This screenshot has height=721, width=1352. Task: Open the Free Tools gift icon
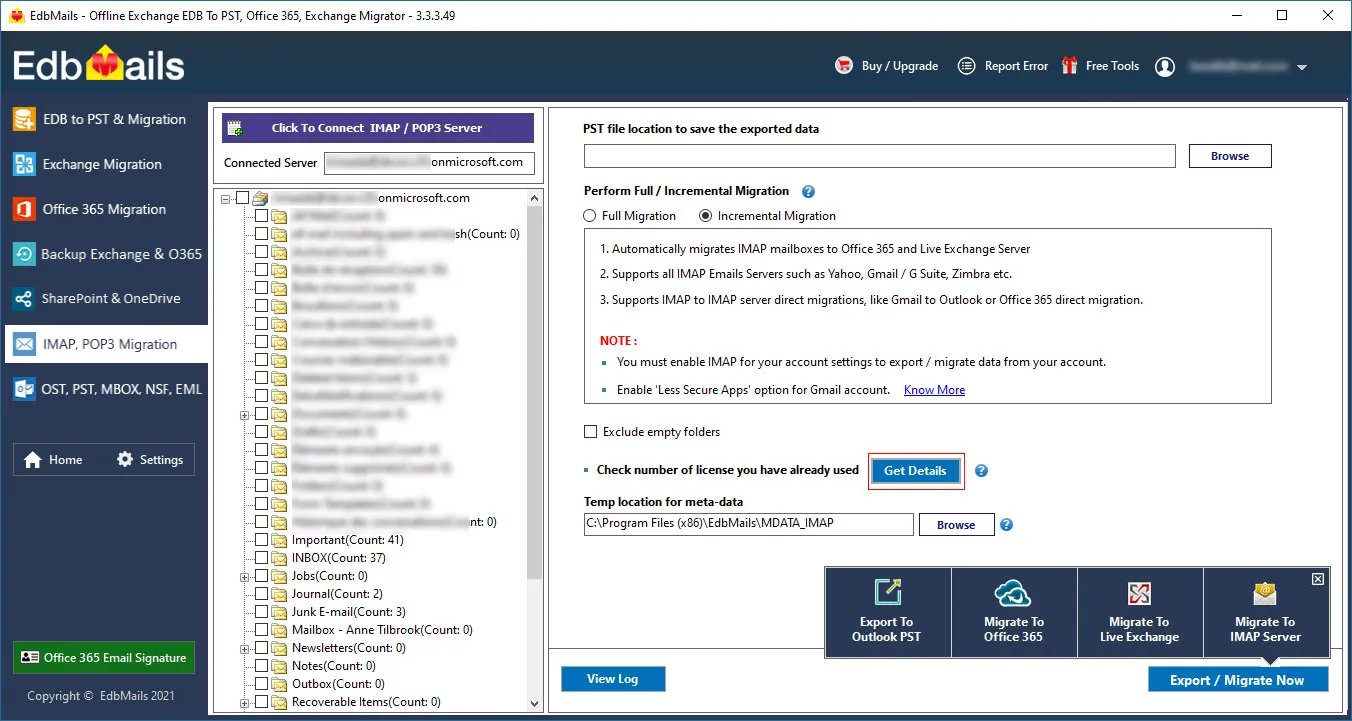tap(1070, 66)
